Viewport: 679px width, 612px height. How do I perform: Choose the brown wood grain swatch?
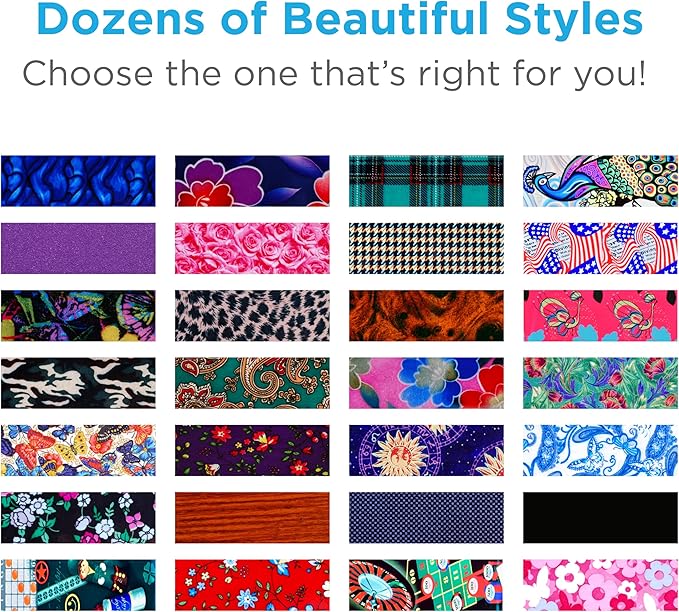[252, 518]
